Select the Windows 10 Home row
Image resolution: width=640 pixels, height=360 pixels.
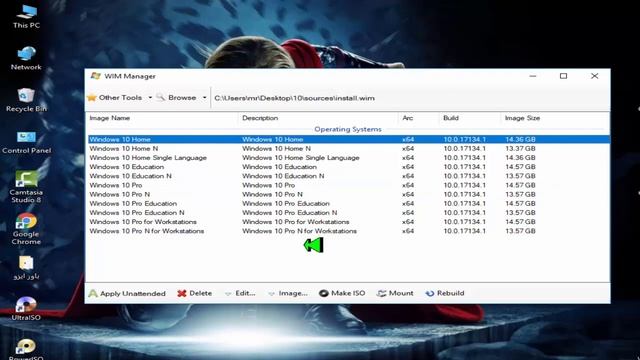tap(349, 139)
